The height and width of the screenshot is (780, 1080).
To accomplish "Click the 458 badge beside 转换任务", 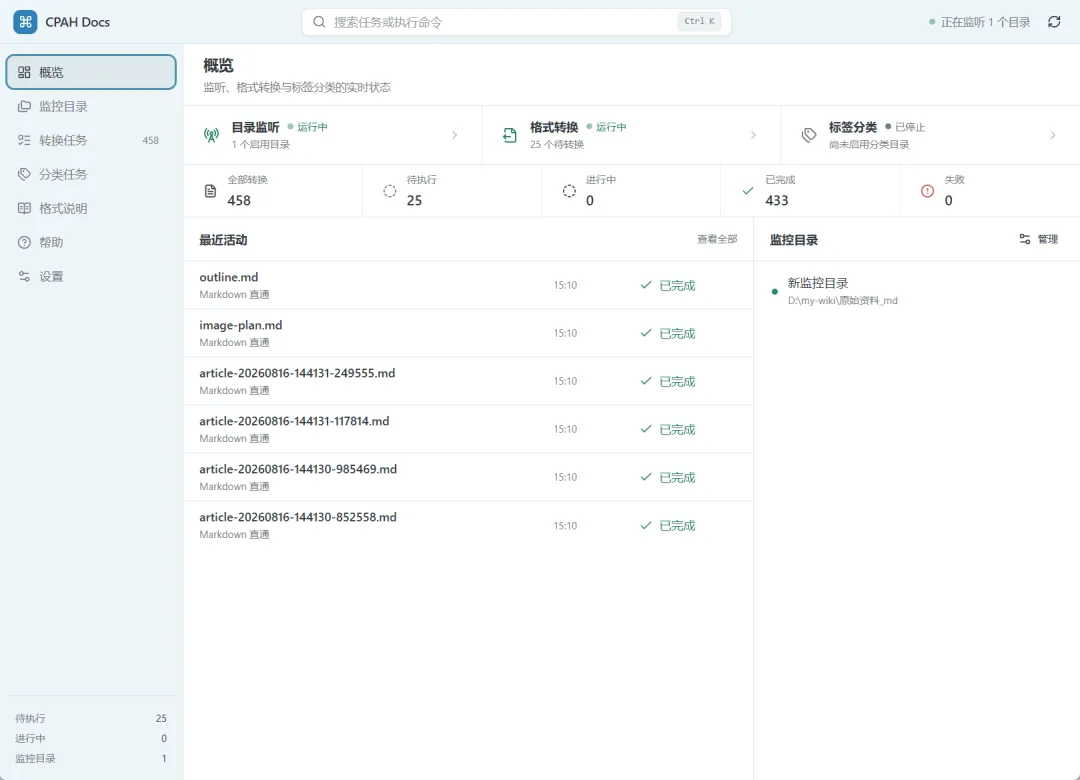I will coord(150,140).
